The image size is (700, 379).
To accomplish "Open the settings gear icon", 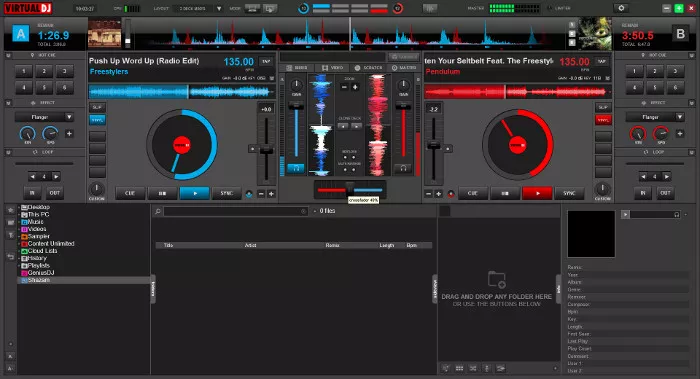I will [x=621, y=8].
